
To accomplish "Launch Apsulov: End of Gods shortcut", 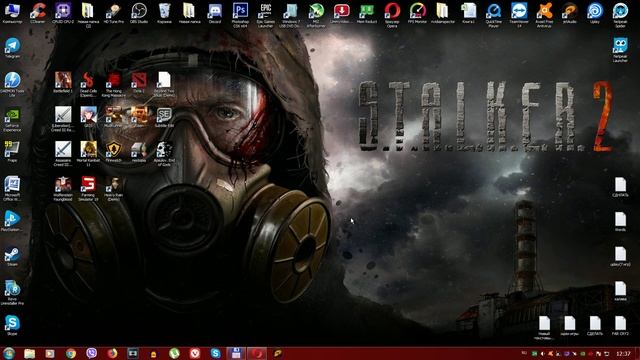I will pyautogui.click(x=164, y=153).
